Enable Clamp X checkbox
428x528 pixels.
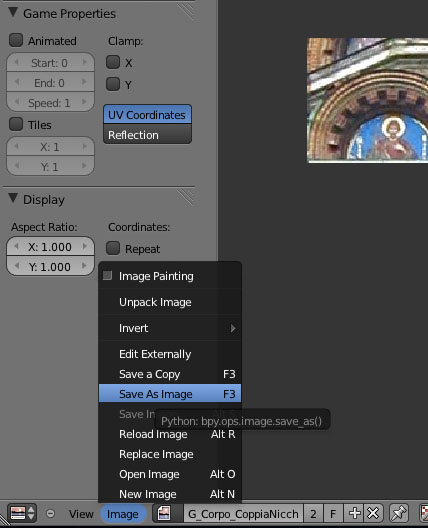pyautogui.click(x=113, y=62)
